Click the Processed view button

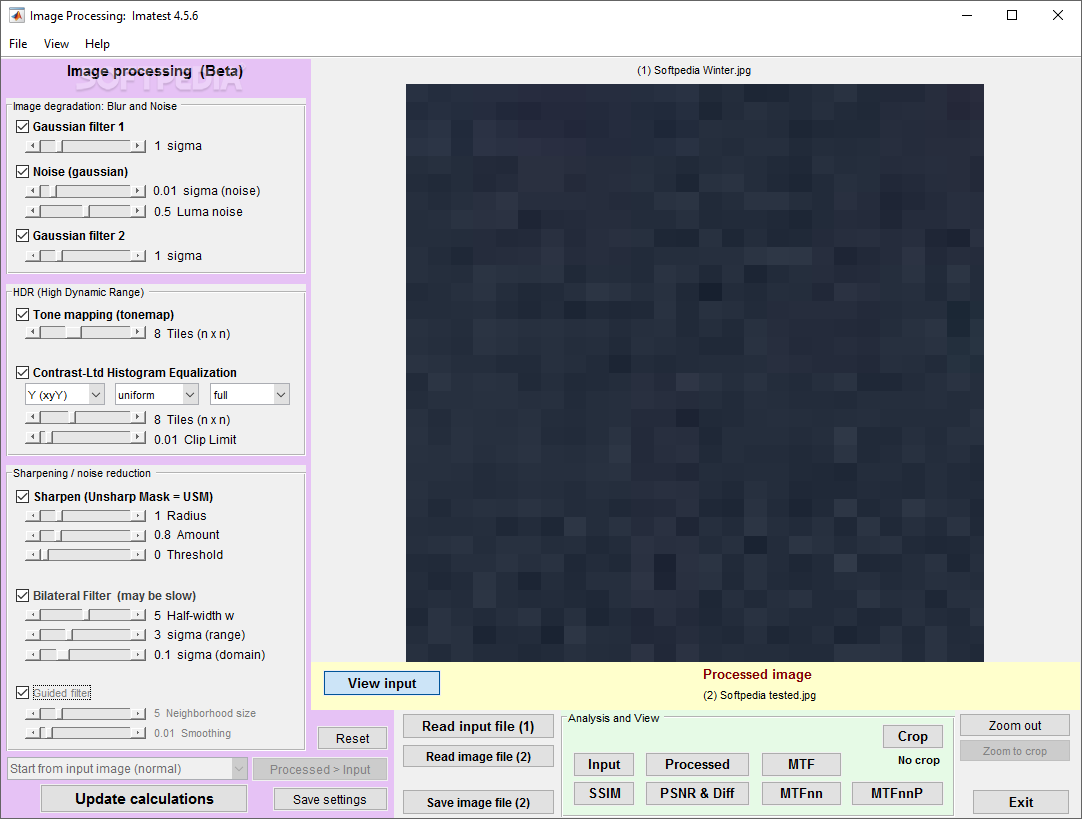click(x=697, y=764)
